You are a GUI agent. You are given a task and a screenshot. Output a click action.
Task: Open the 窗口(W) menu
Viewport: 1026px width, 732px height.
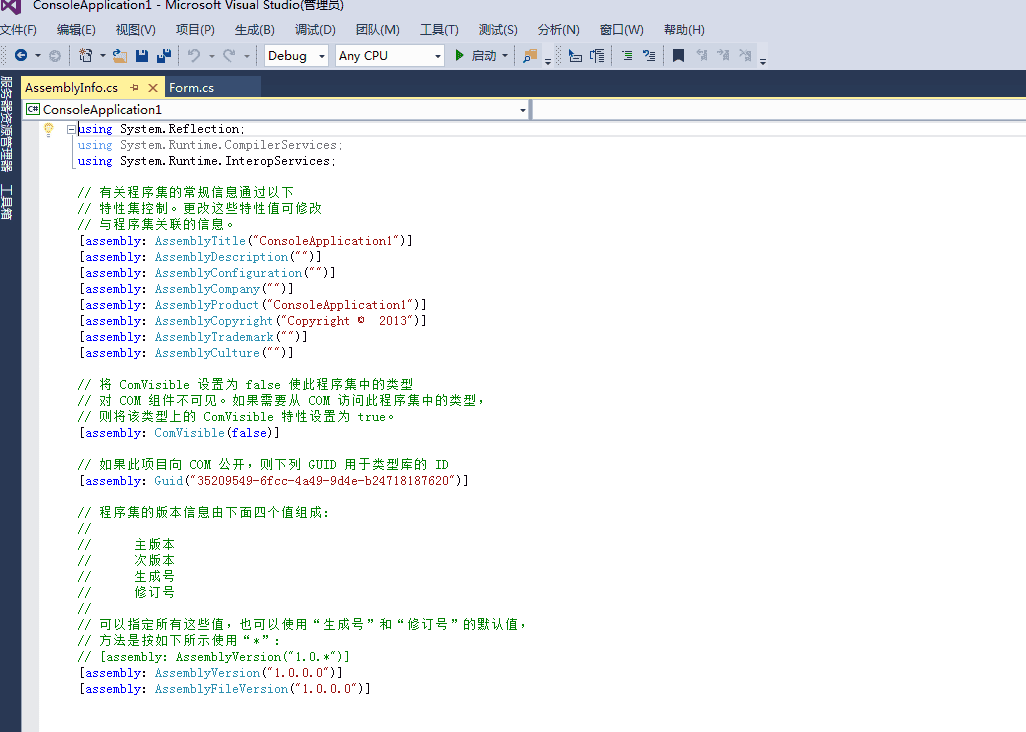(x=621, y=29)
